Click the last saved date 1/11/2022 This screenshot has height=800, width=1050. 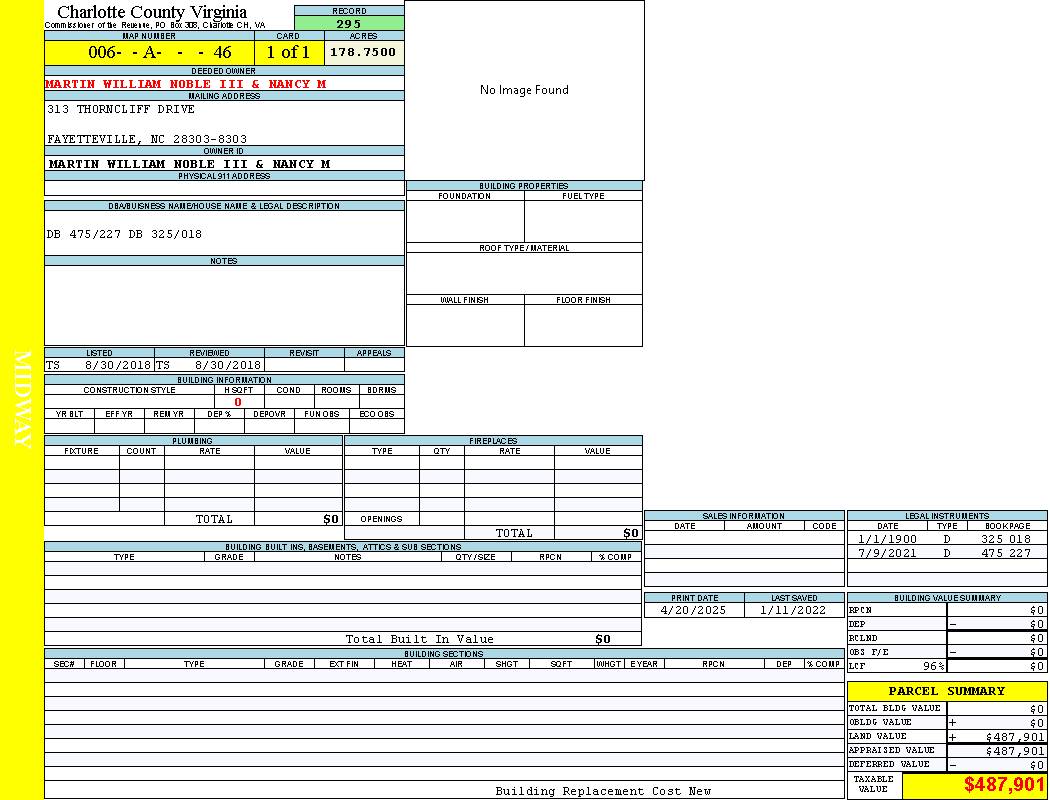793,610
